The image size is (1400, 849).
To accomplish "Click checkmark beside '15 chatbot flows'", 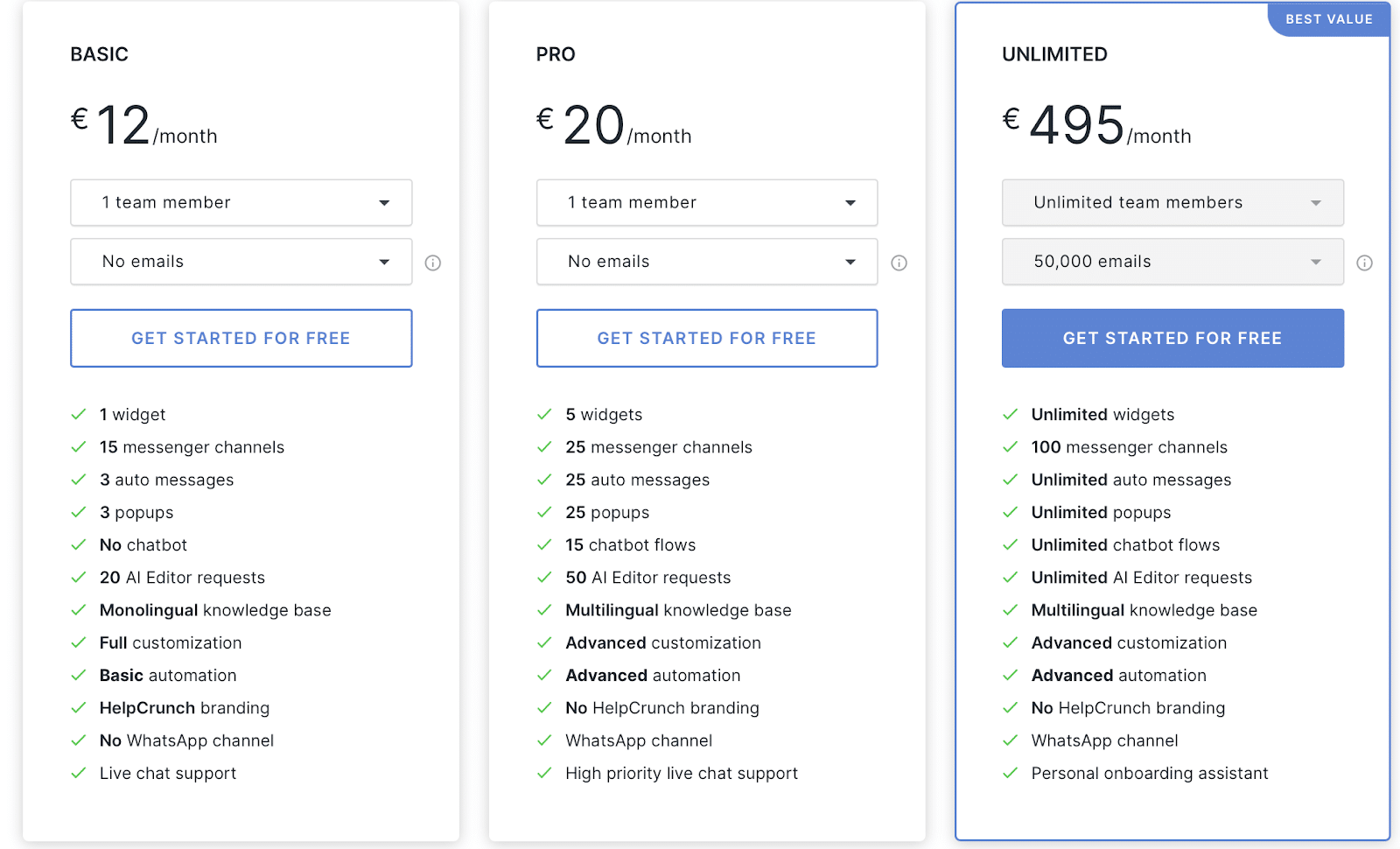I will click(x=544, y=545).
